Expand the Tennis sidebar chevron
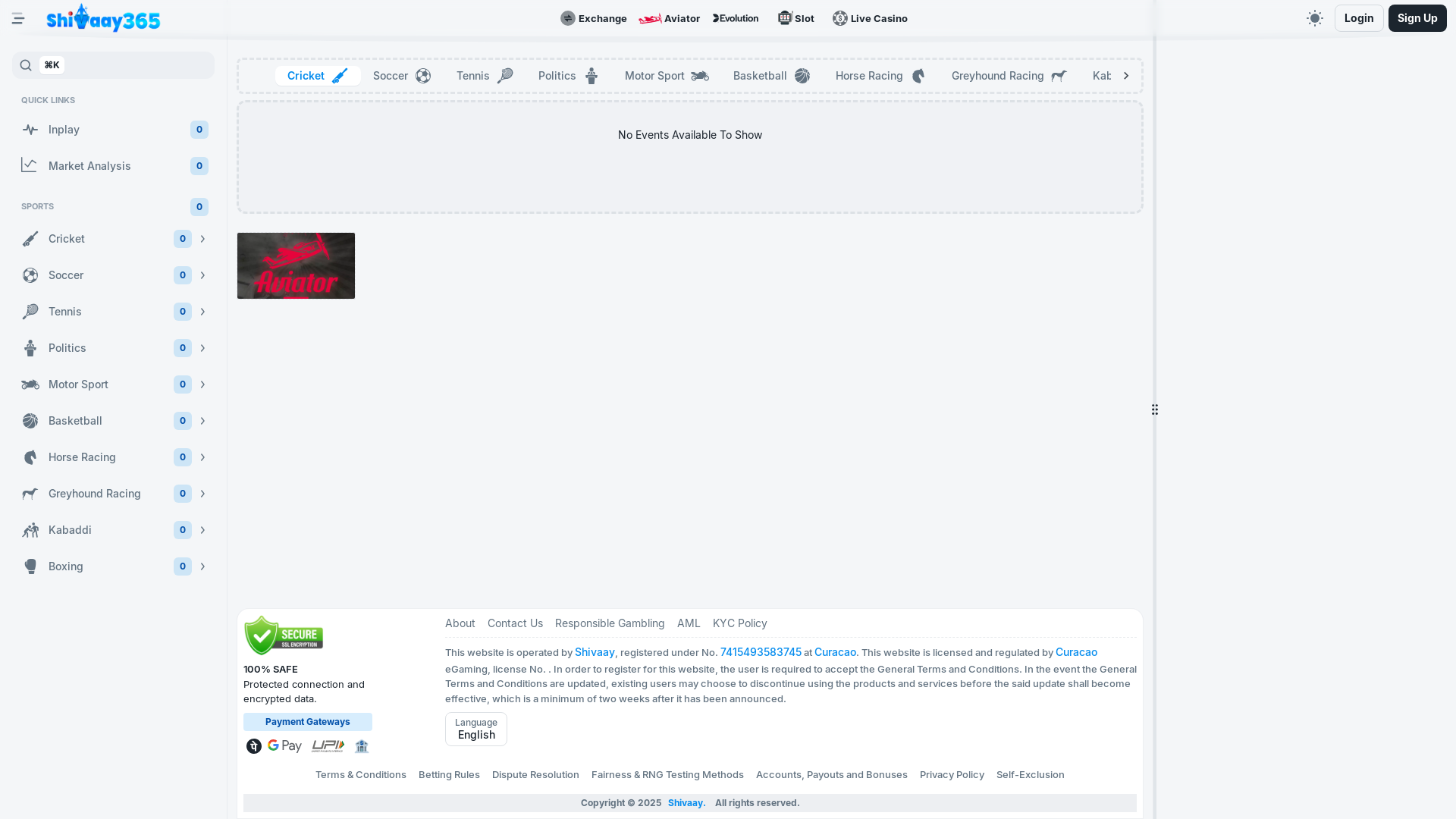The image size is (1456, 819). click(x=202, y=312)
